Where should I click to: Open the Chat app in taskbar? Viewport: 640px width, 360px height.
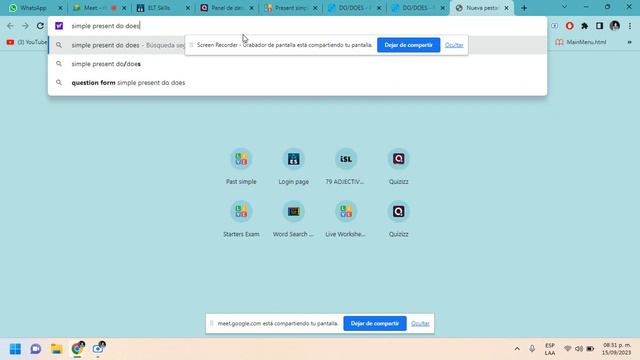click(x=36, y=349)
